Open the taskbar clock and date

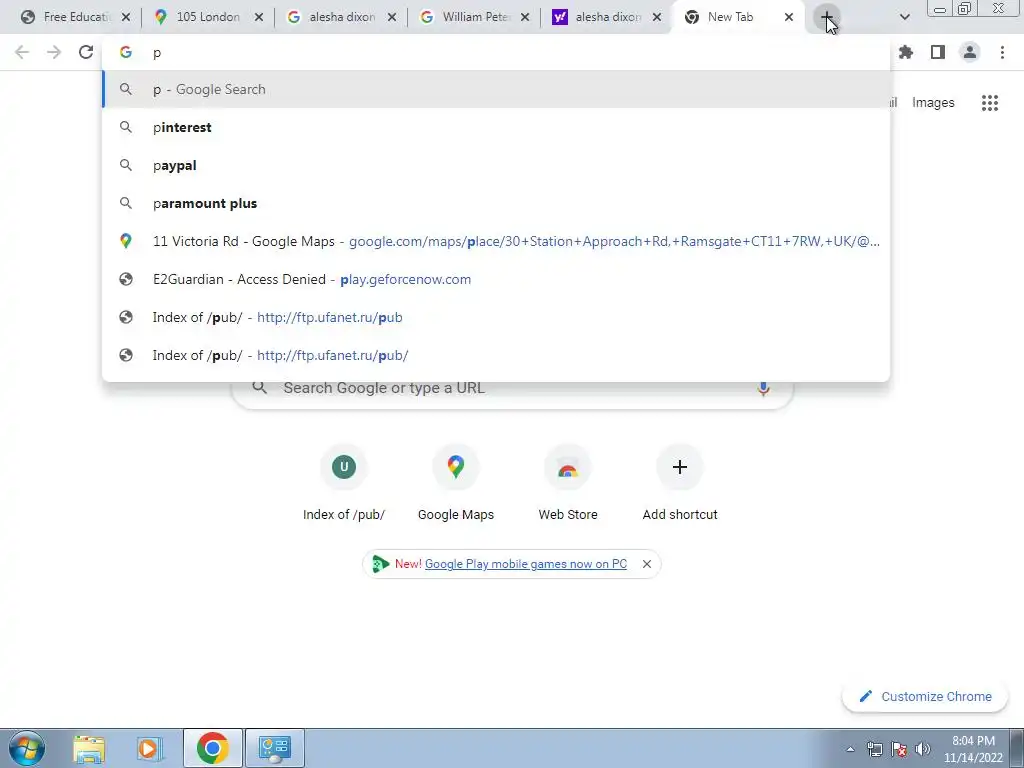973,749
